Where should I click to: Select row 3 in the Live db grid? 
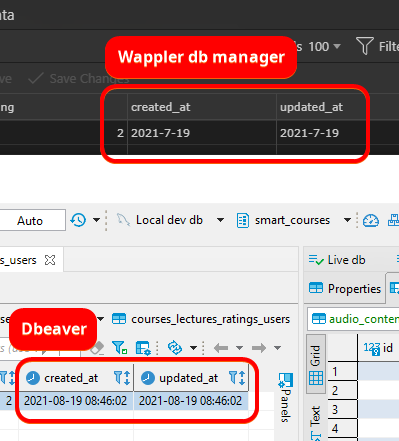tap(342, 409)
